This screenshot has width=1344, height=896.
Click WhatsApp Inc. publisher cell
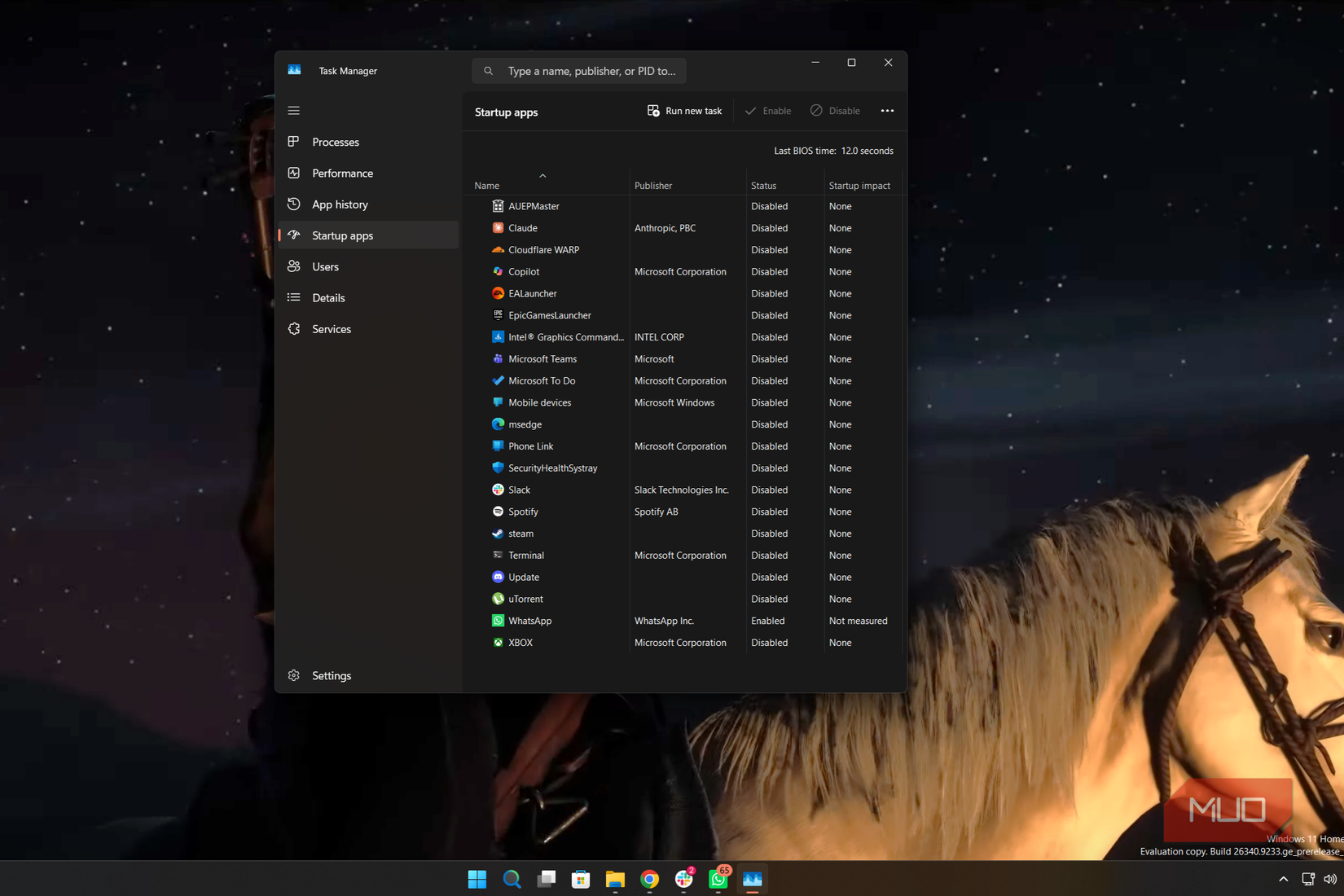(x=664, y=621)
